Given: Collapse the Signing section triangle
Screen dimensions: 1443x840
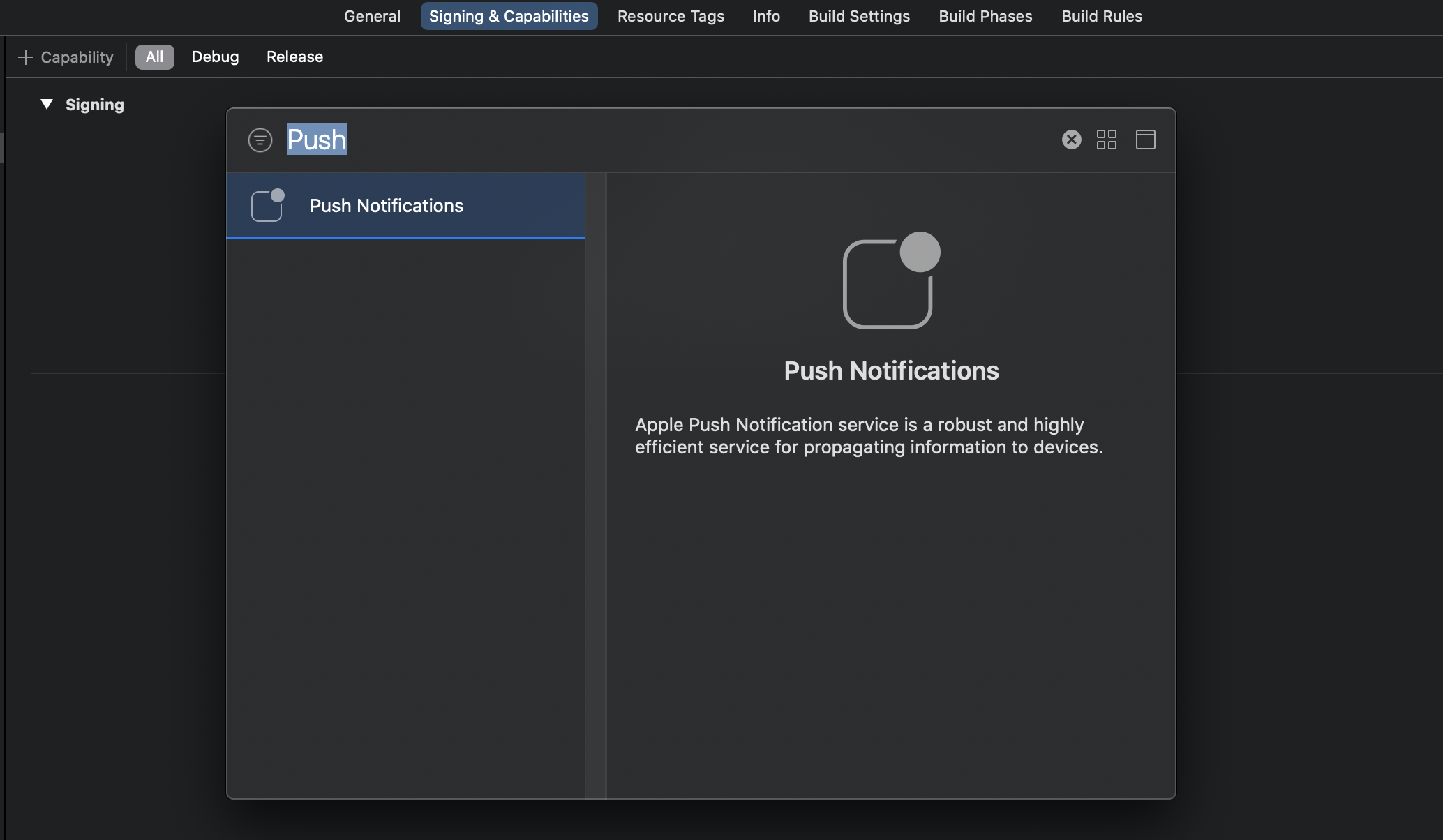Looking at the screenshot, I should click(47, 105).
